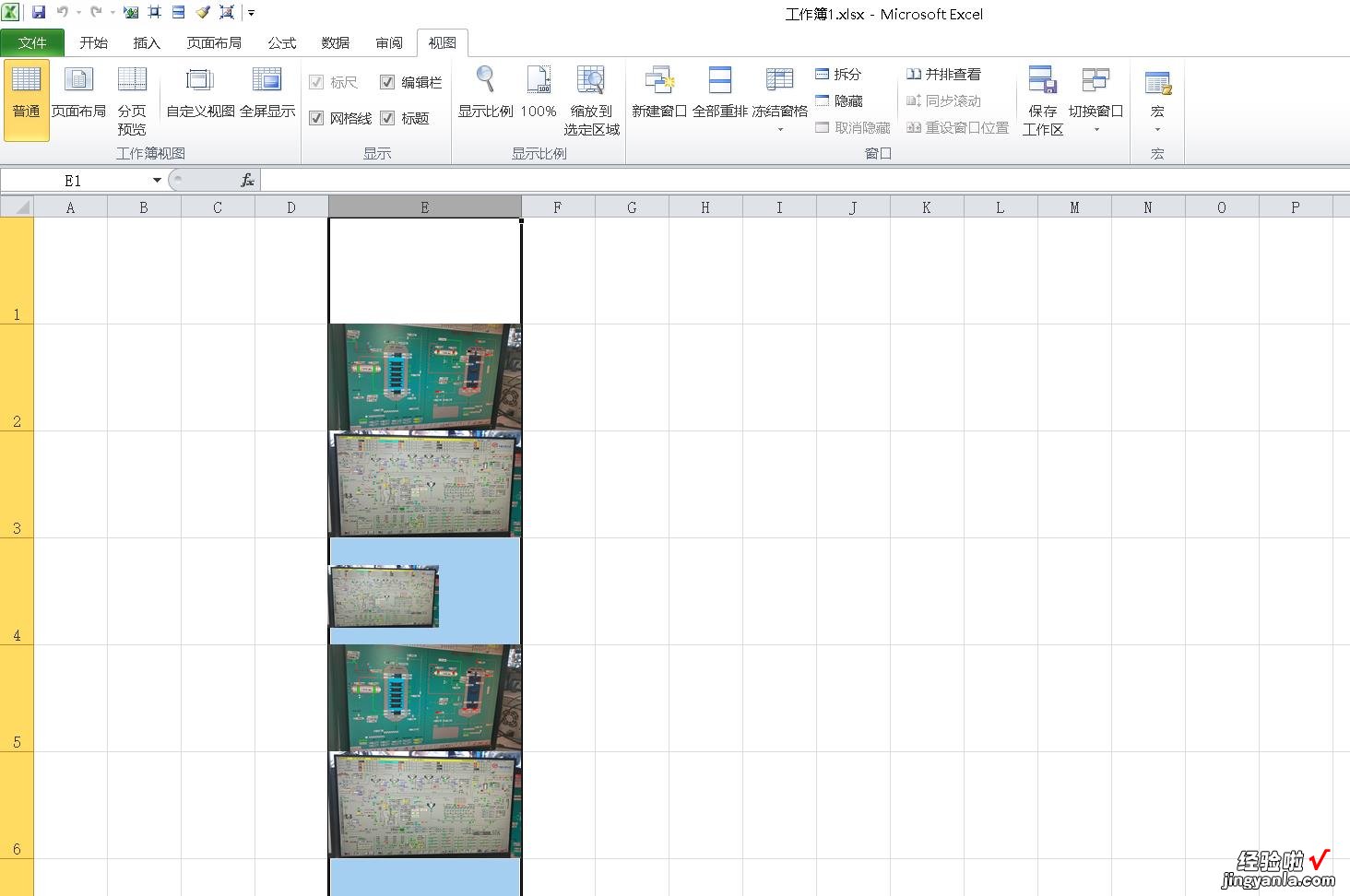Select row 4 header
This screenshot has width=1350, height=896.
point(17,591)
